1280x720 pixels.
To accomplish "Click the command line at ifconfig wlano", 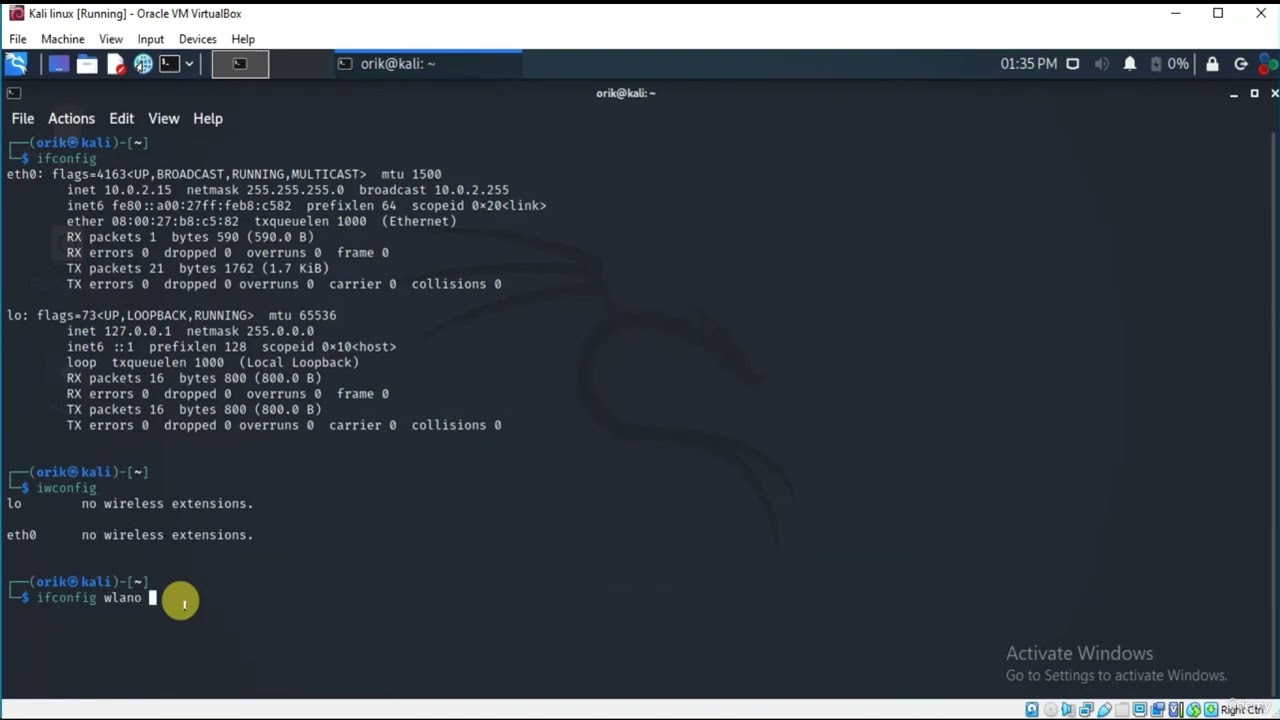I will coord(89,597).
